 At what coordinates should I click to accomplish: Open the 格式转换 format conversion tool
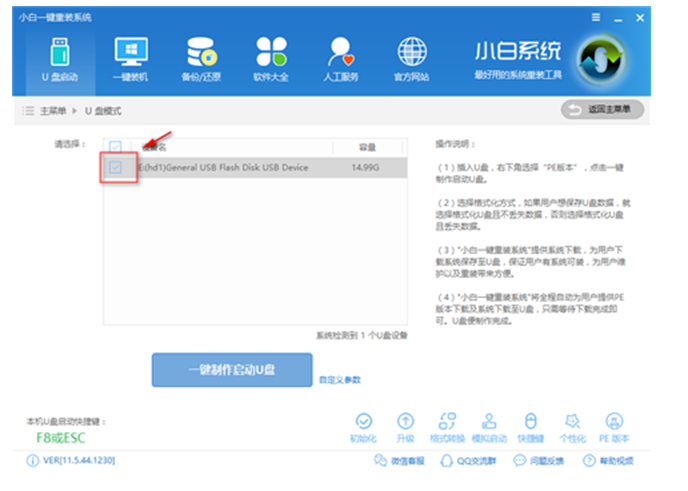tap(446, 427)
